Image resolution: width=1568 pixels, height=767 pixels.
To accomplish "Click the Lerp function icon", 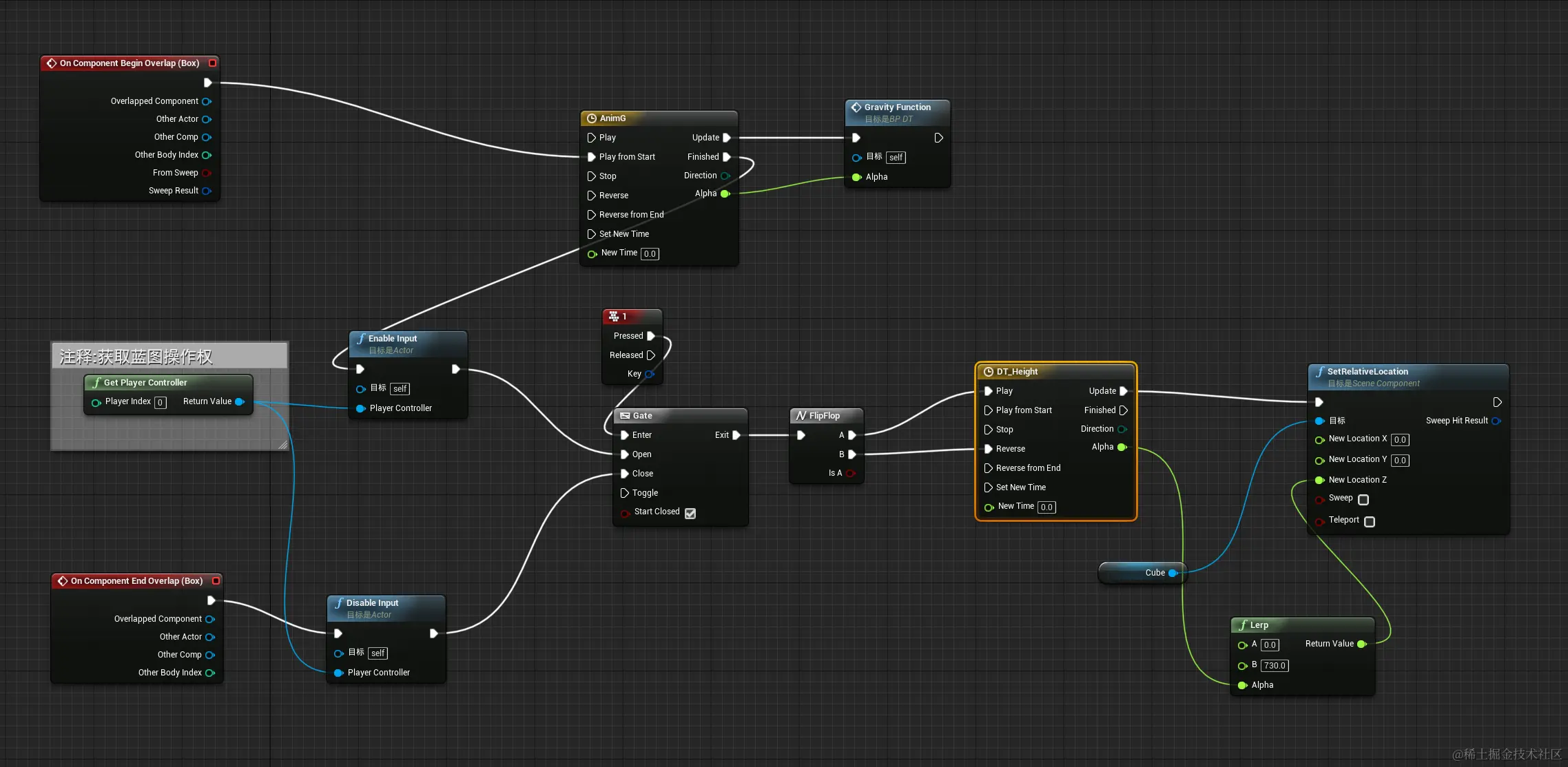I will point(1243,625).
